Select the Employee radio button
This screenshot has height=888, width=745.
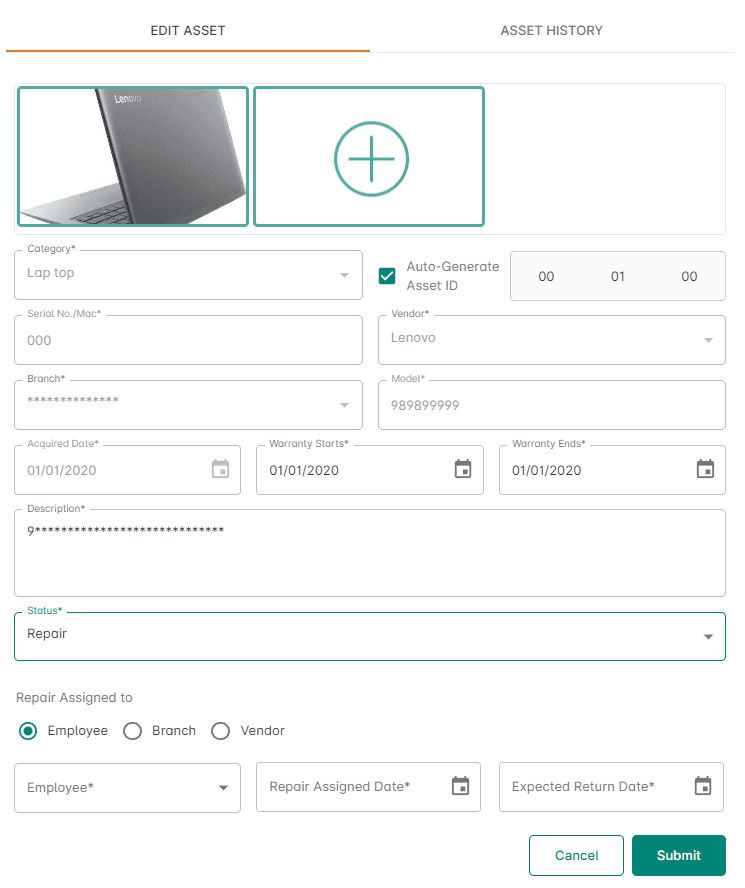[x=29, y=731]
